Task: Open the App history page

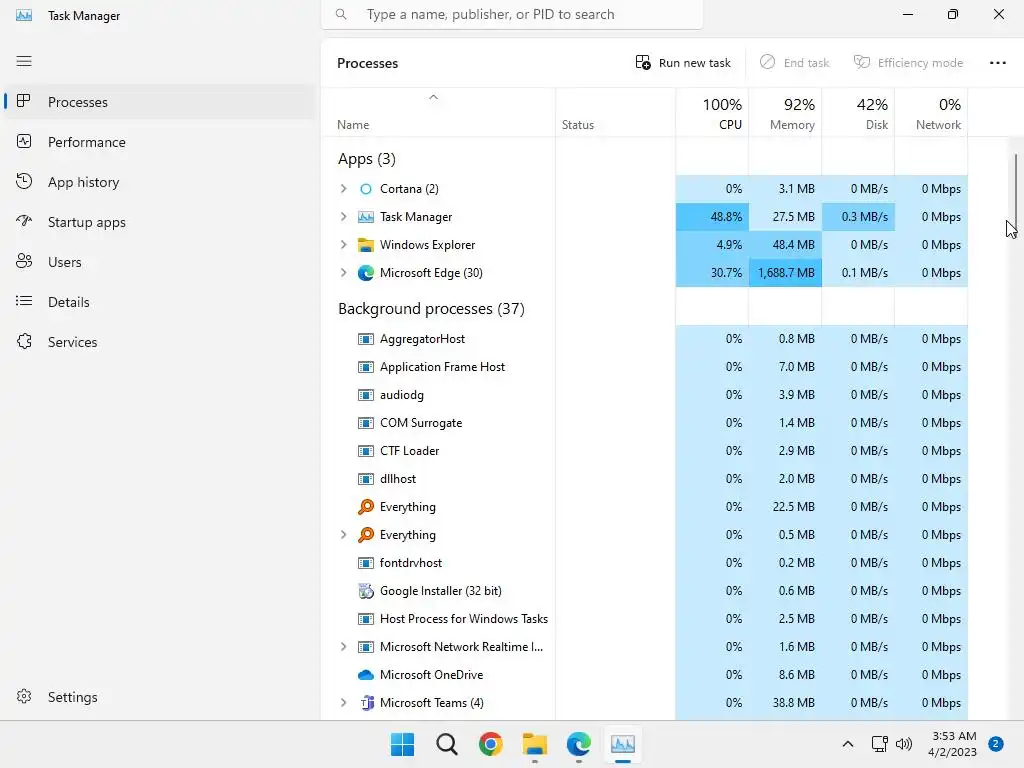Action: pos(160,182)
